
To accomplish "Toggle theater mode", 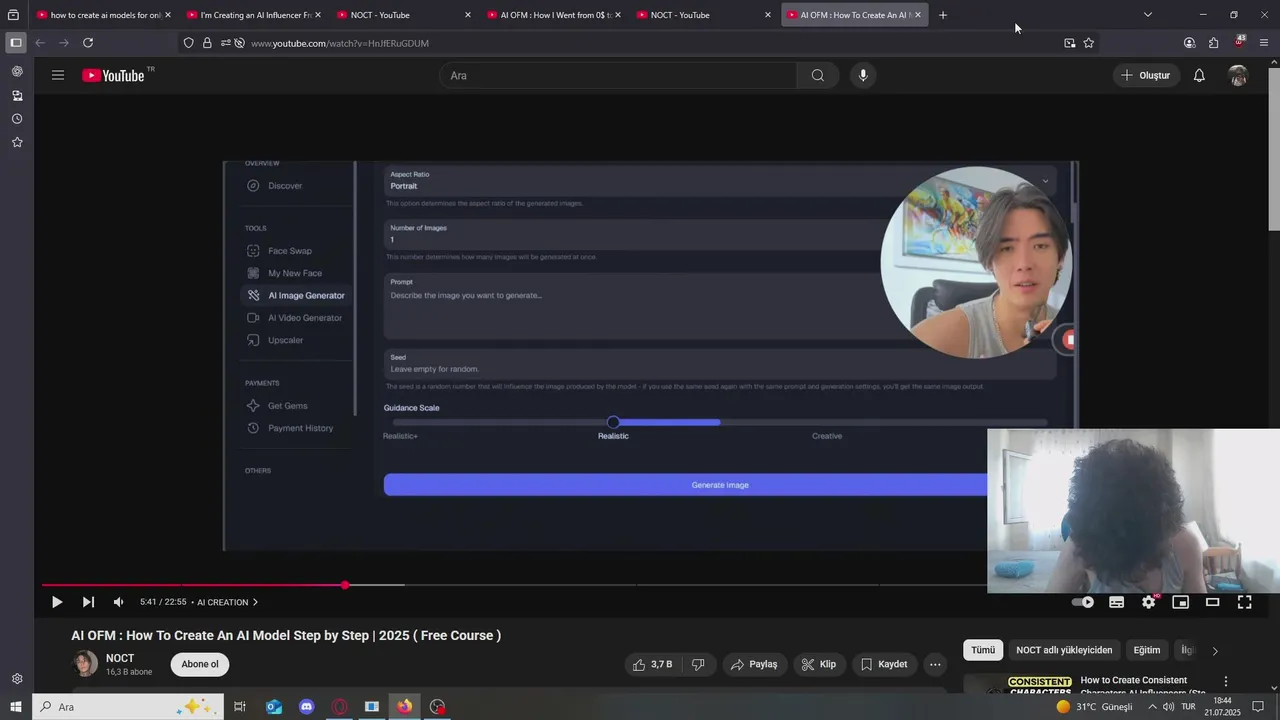I will point(1212,602).
